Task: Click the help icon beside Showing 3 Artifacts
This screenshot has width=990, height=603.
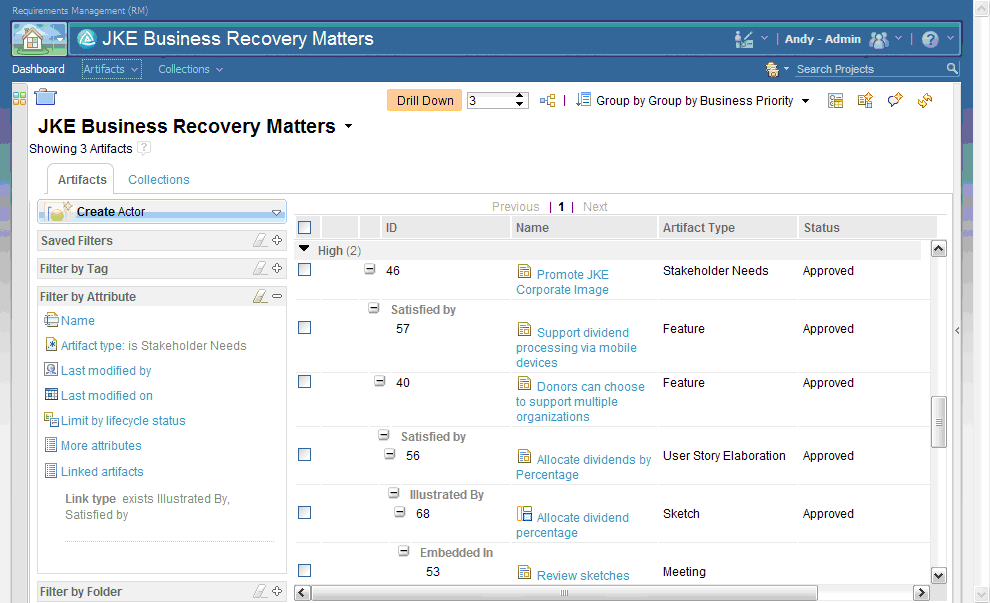Action: pyautogui.click(x=144, y=148)
